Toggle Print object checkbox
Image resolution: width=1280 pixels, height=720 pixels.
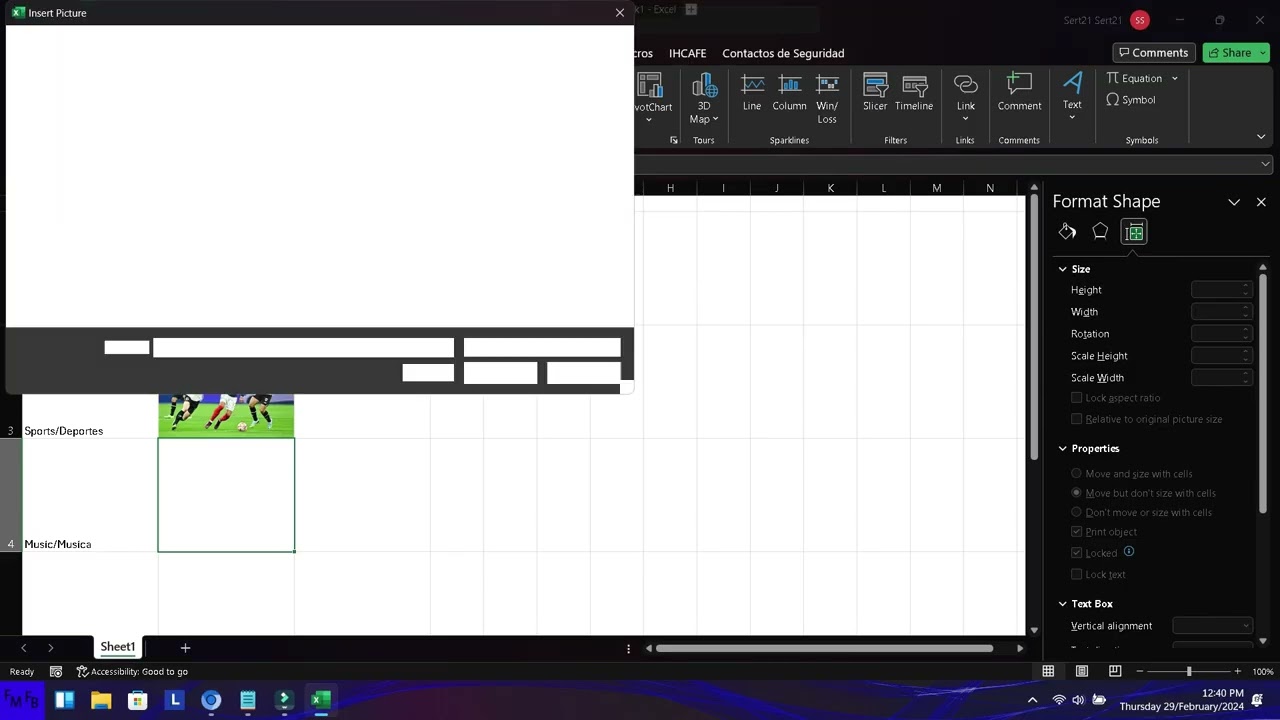[x=1077, y=532]
